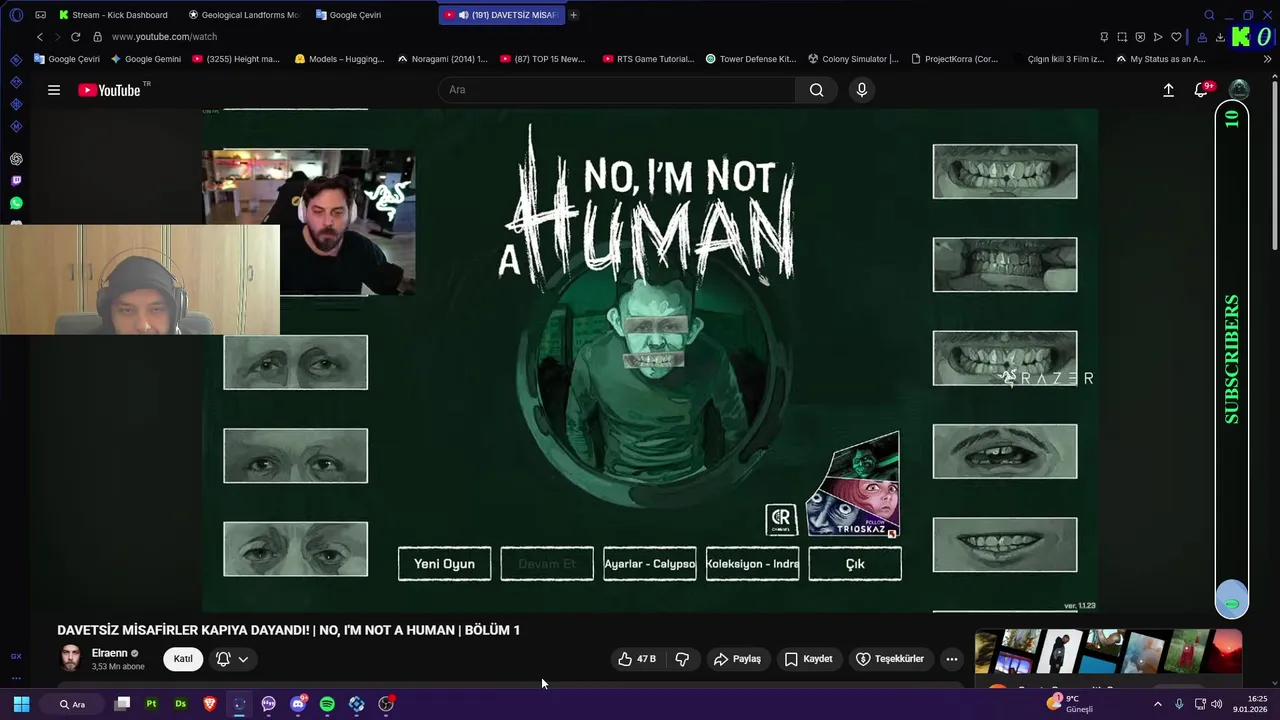Open the RTS Game Tutorial bookmark
The height and width of the screenshot is (720, 1280).
pos(648,59)
